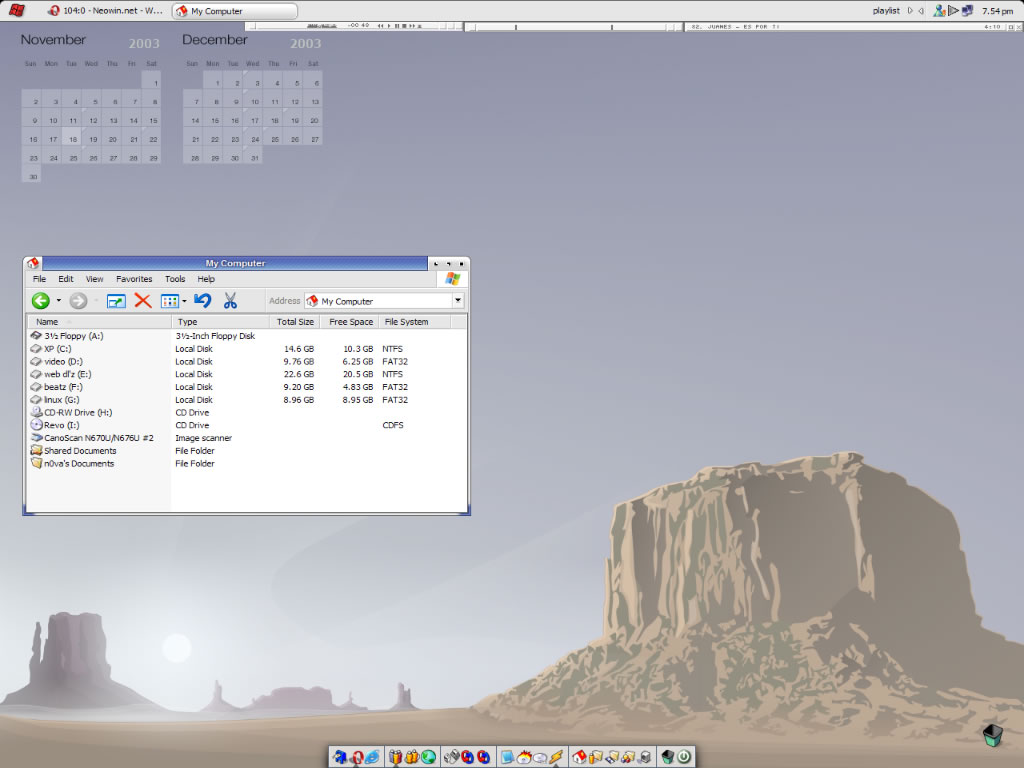This screenshot has height=768, width=1024.
Task: Select the XP (C:) drive
Action: [57, 349]
